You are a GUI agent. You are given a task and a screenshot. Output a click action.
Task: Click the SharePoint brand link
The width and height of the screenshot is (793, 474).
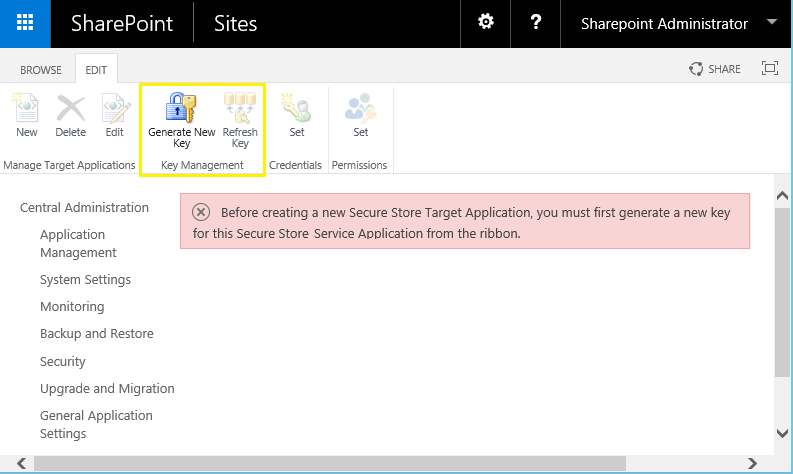coord(122,24)
